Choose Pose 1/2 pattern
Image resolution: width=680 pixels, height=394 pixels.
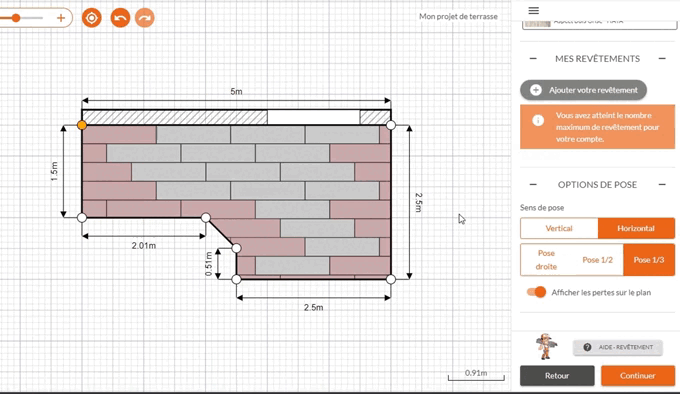click(x=598, y=260)
